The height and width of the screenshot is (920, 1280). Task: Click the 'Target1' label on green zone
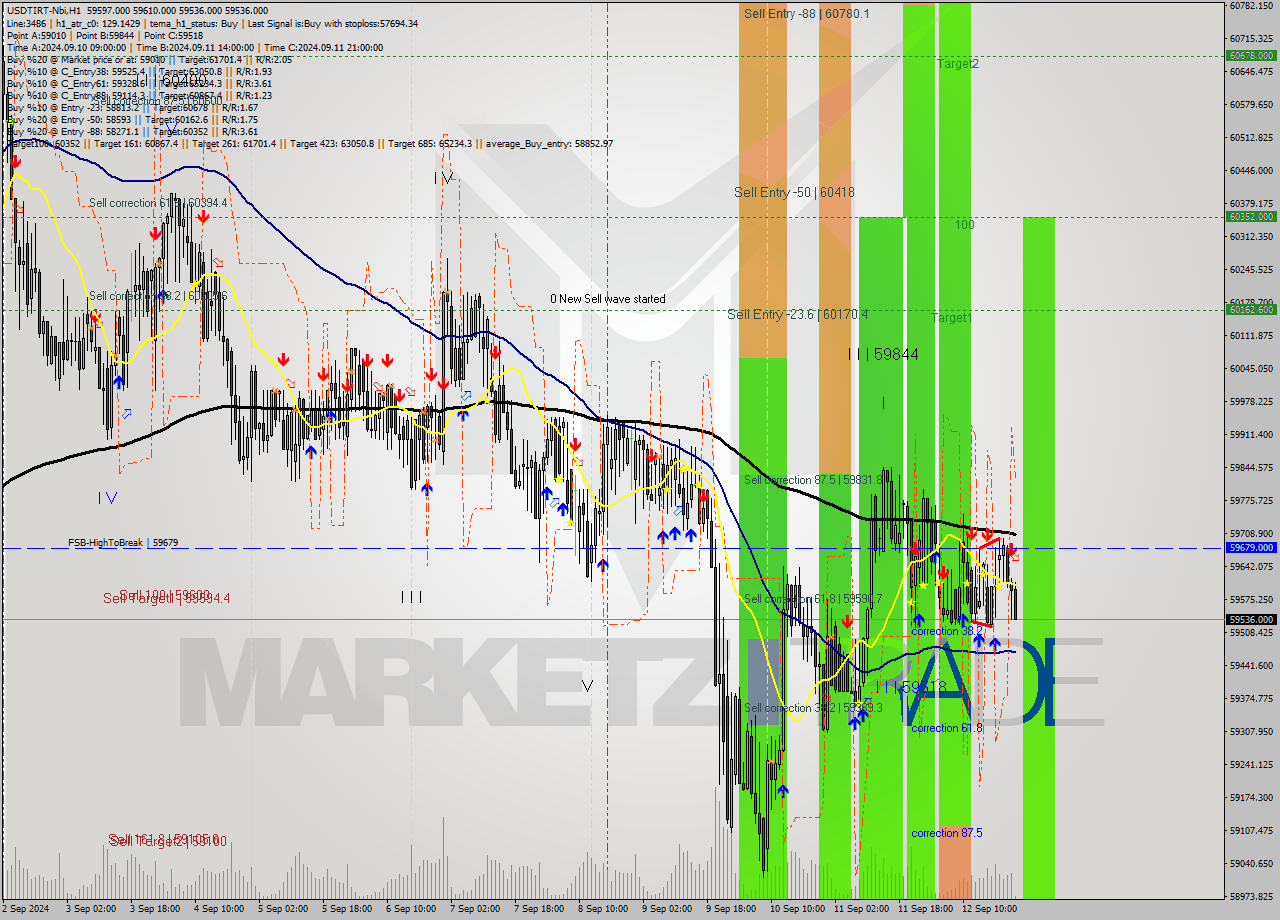[951, 317]
